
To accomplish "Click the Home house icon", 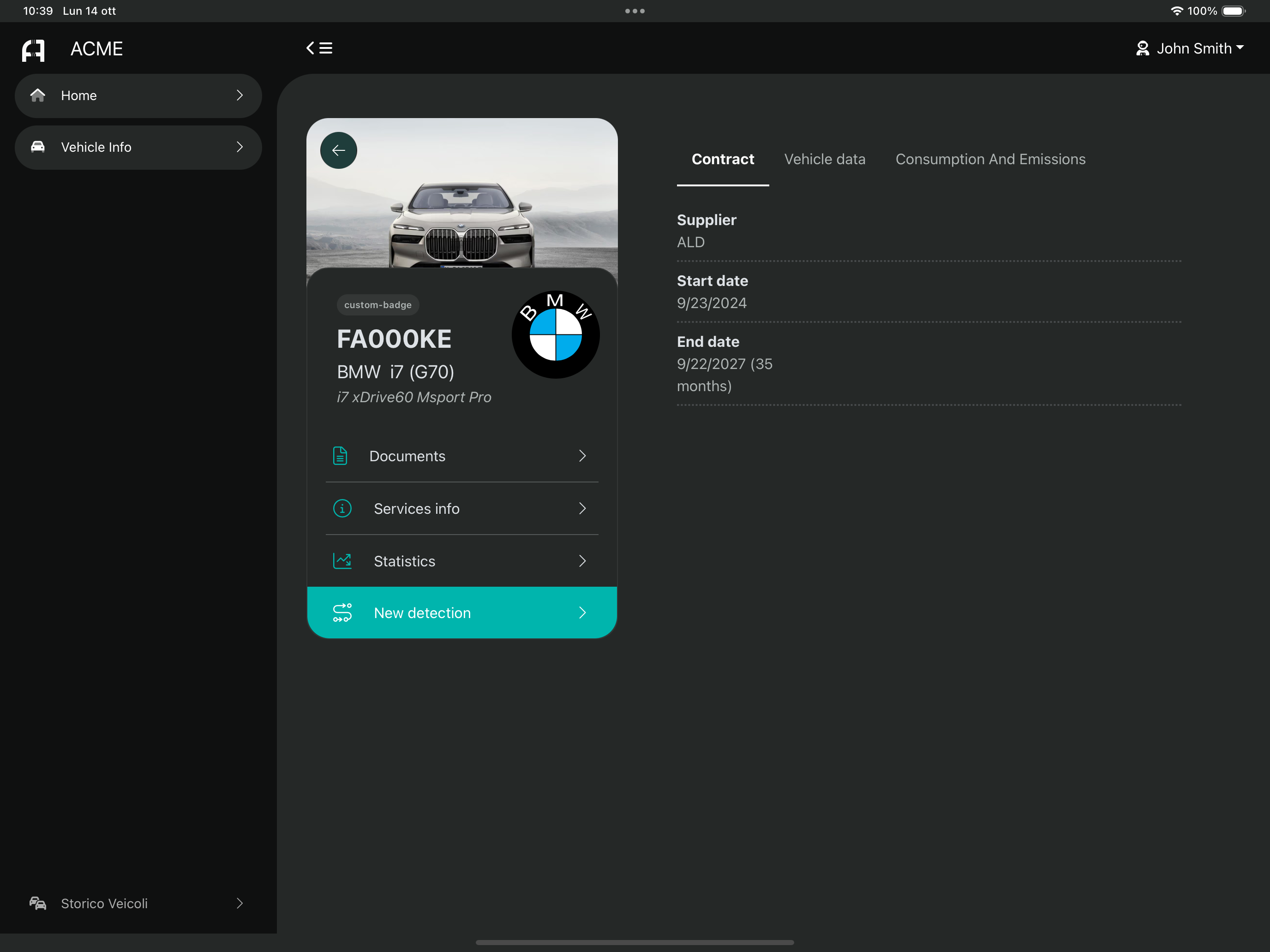I will tap(38, 95).
